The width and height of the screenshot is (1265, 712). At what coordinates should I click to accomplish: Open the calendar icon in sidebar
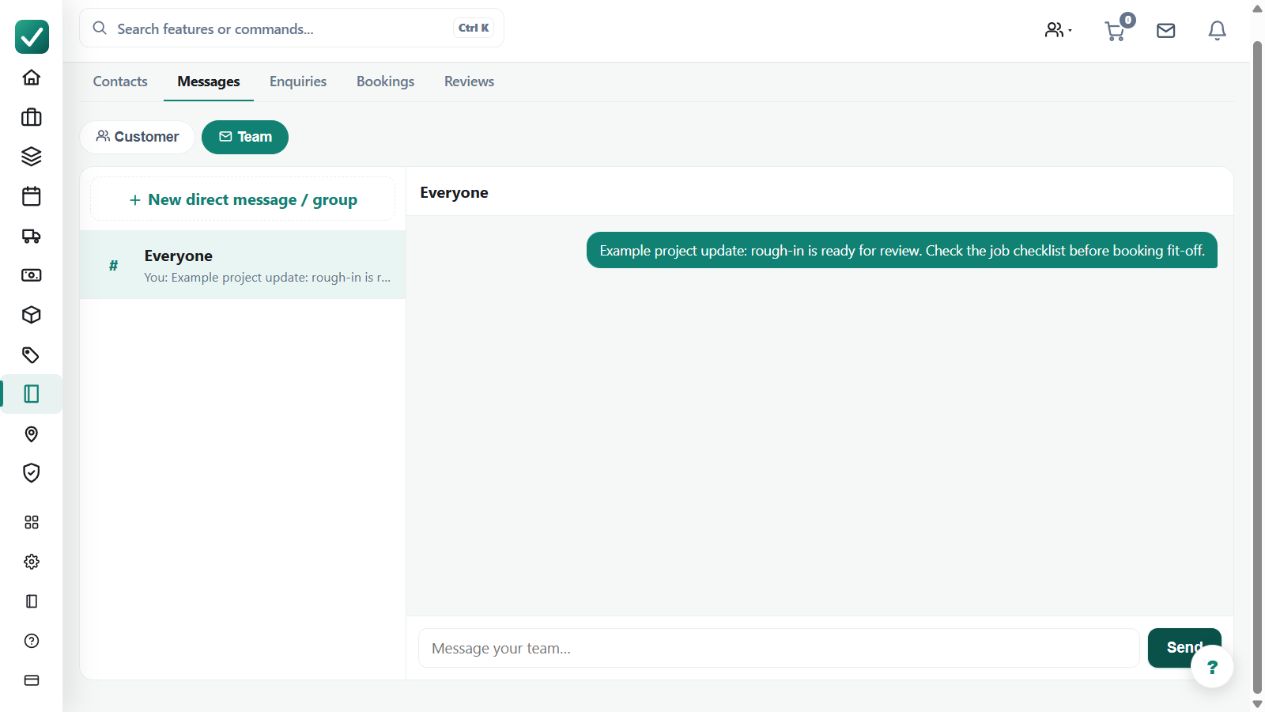click(x=31, y=196)
